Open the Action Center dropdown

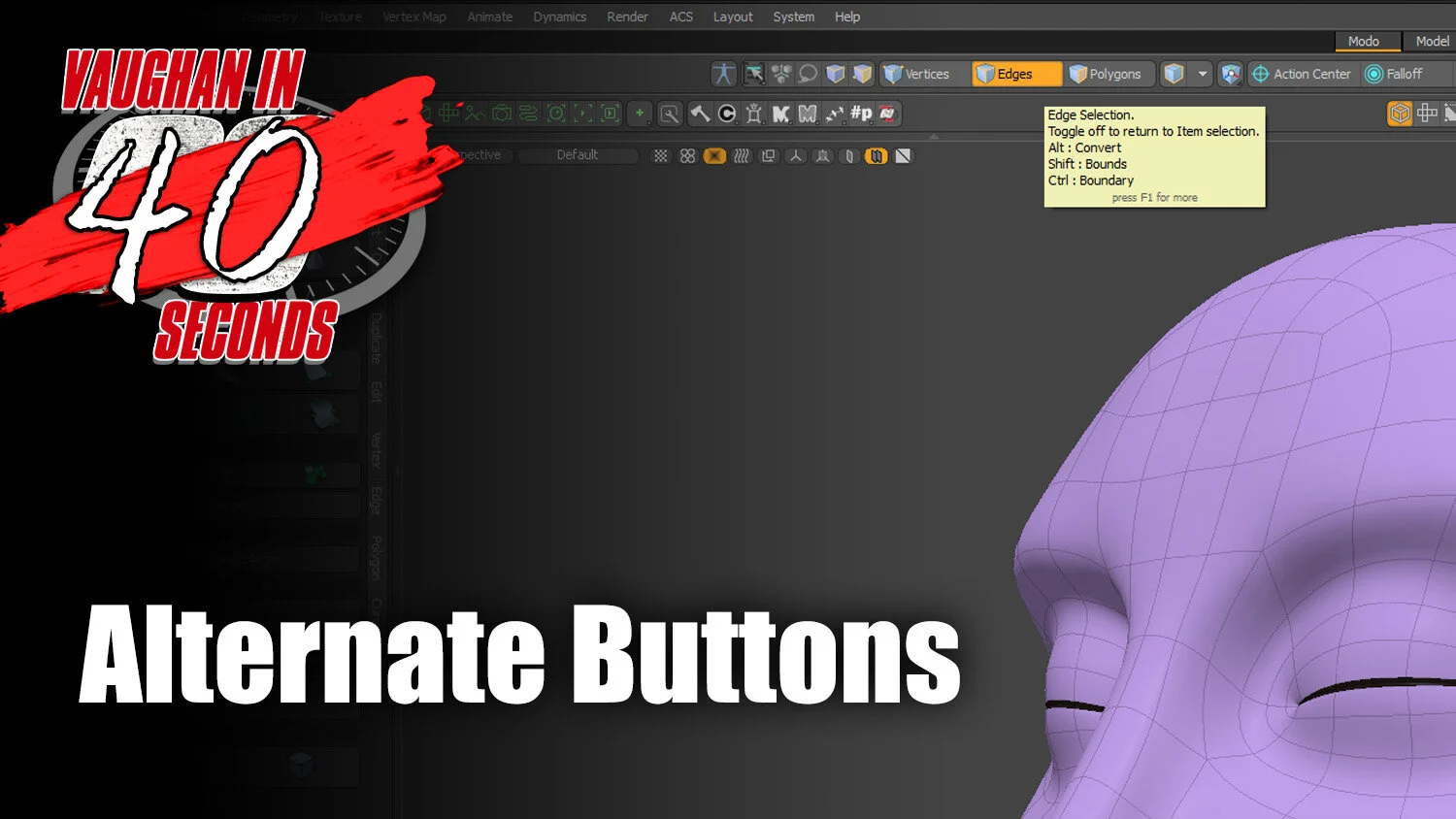(x=1302, y=74)
